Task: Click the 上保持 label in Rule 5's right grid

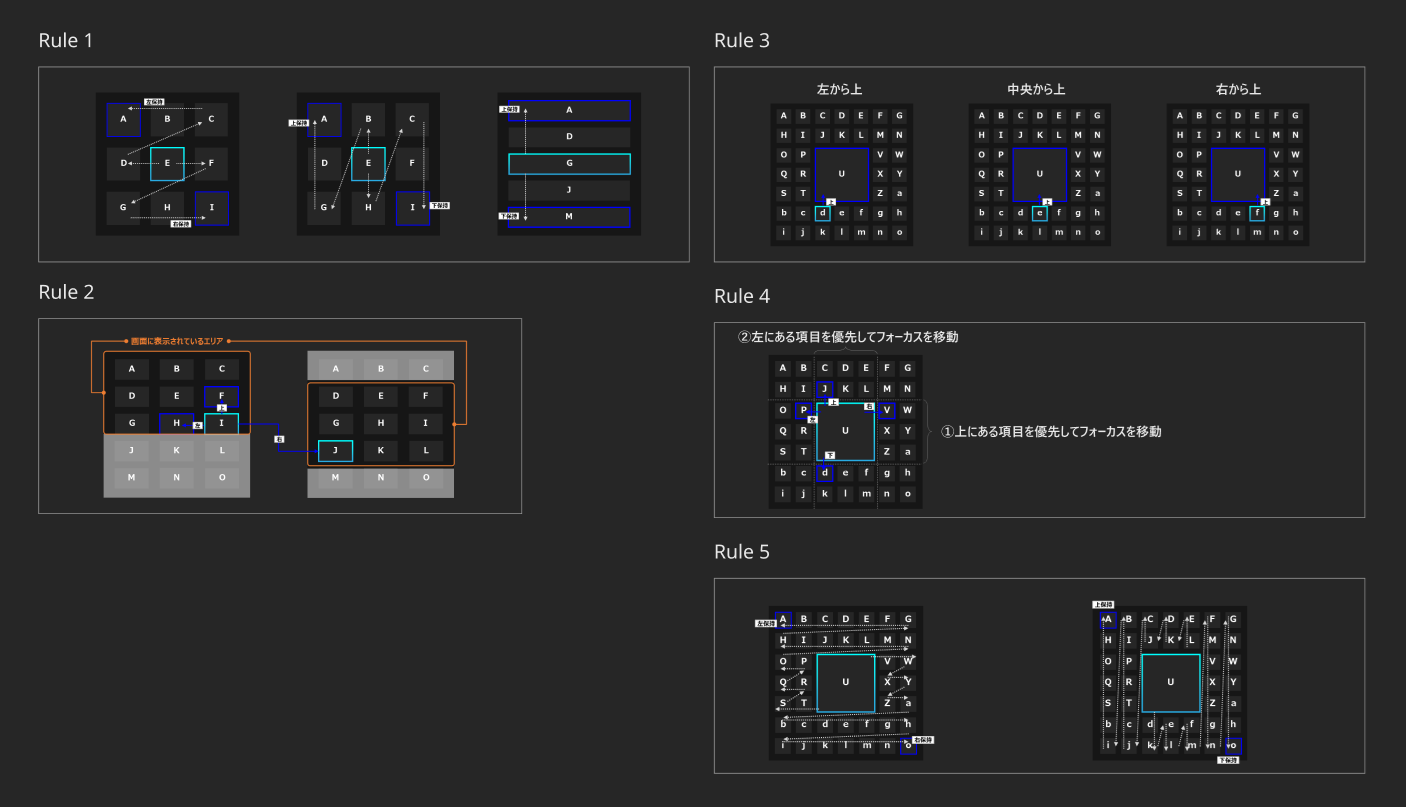Action: (x=1102, y=605)
